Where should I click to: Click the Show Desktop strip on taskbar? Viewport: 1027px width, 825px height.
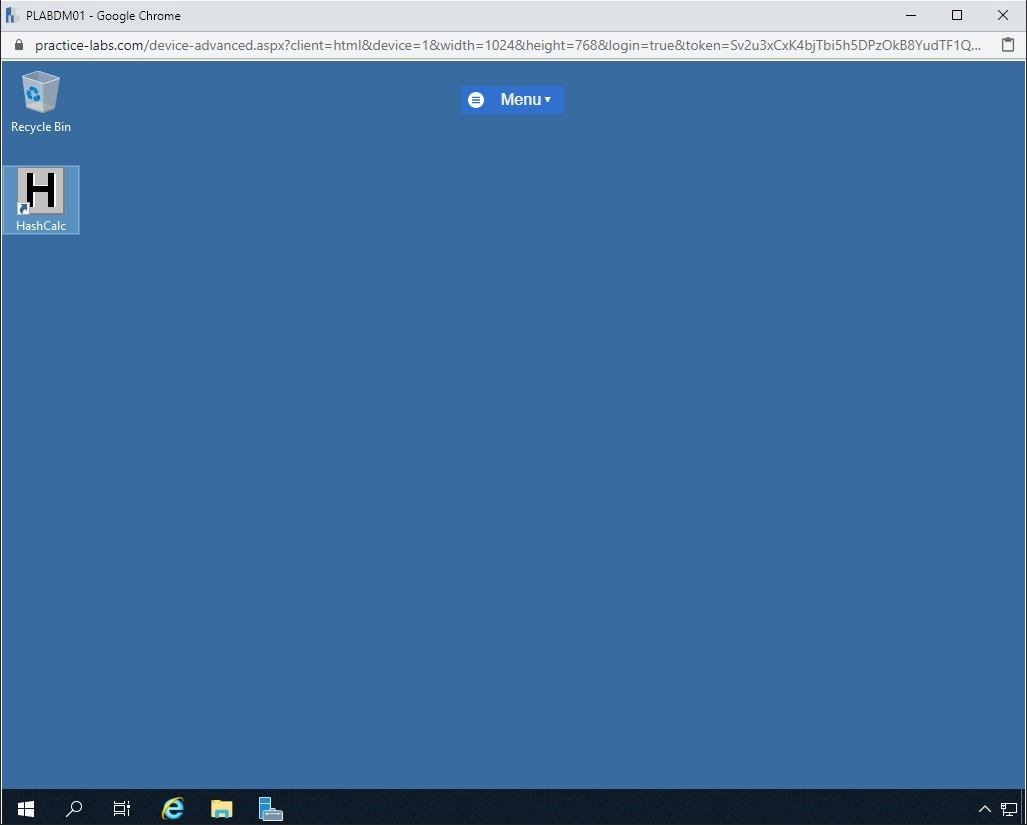point(1023,808)
